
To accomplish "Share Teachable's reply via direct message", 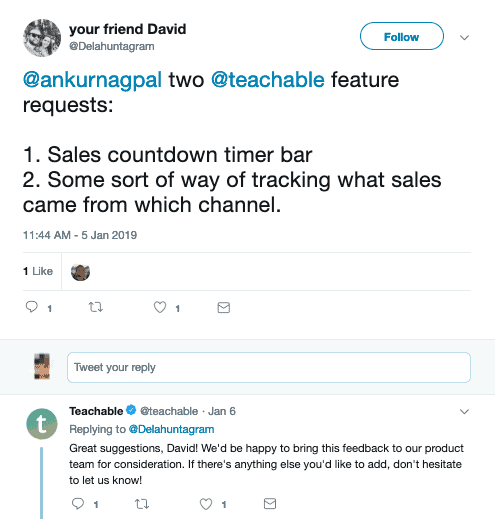I will coord(270,503).
